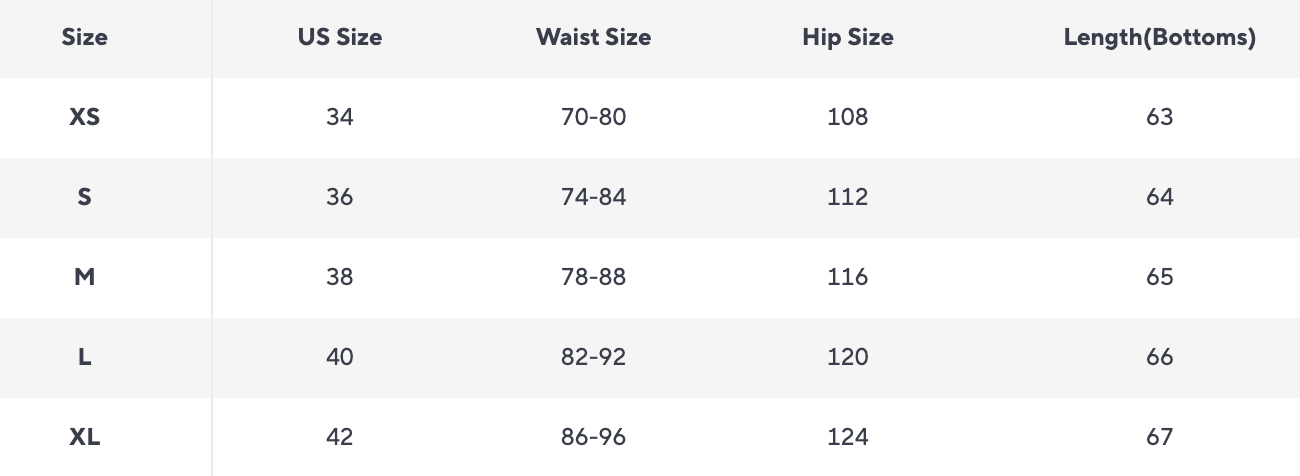Click the S size row label
This screenshot has width=1300, height=476.
coord(85,197)
